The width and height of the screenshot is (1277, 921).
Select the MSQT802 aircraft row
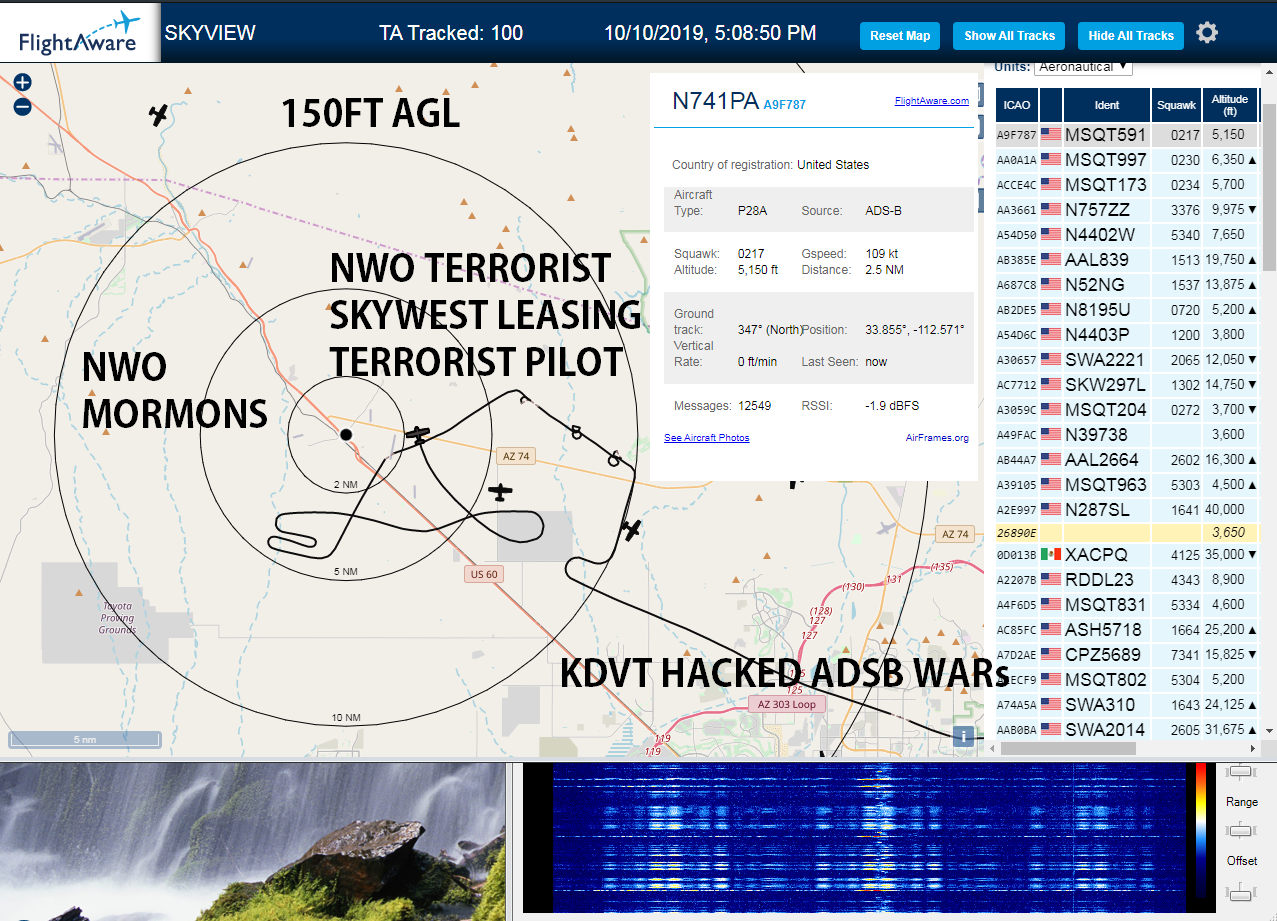click(1127, 679)
